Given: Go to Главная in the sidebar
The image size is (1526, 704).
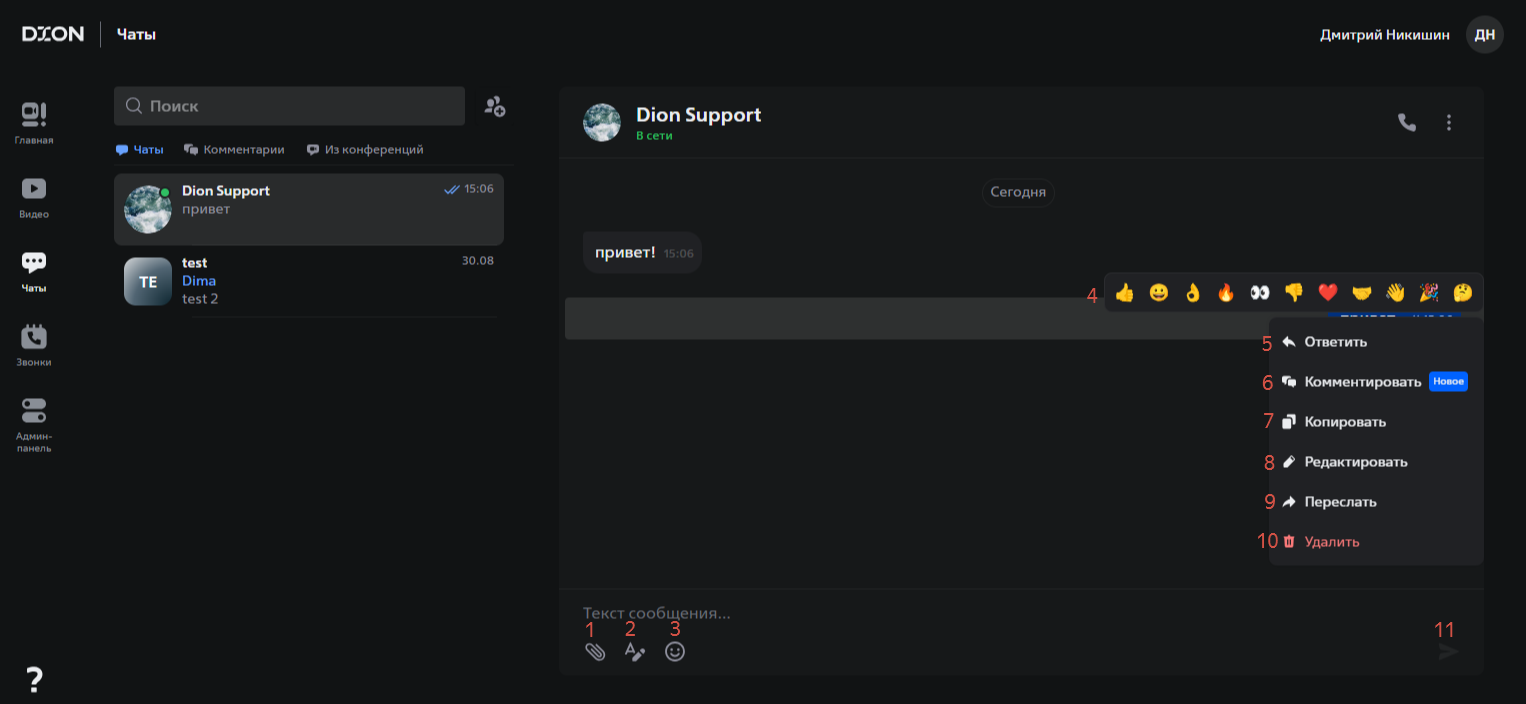Looking at the screenshot, I should coord(34,122).
